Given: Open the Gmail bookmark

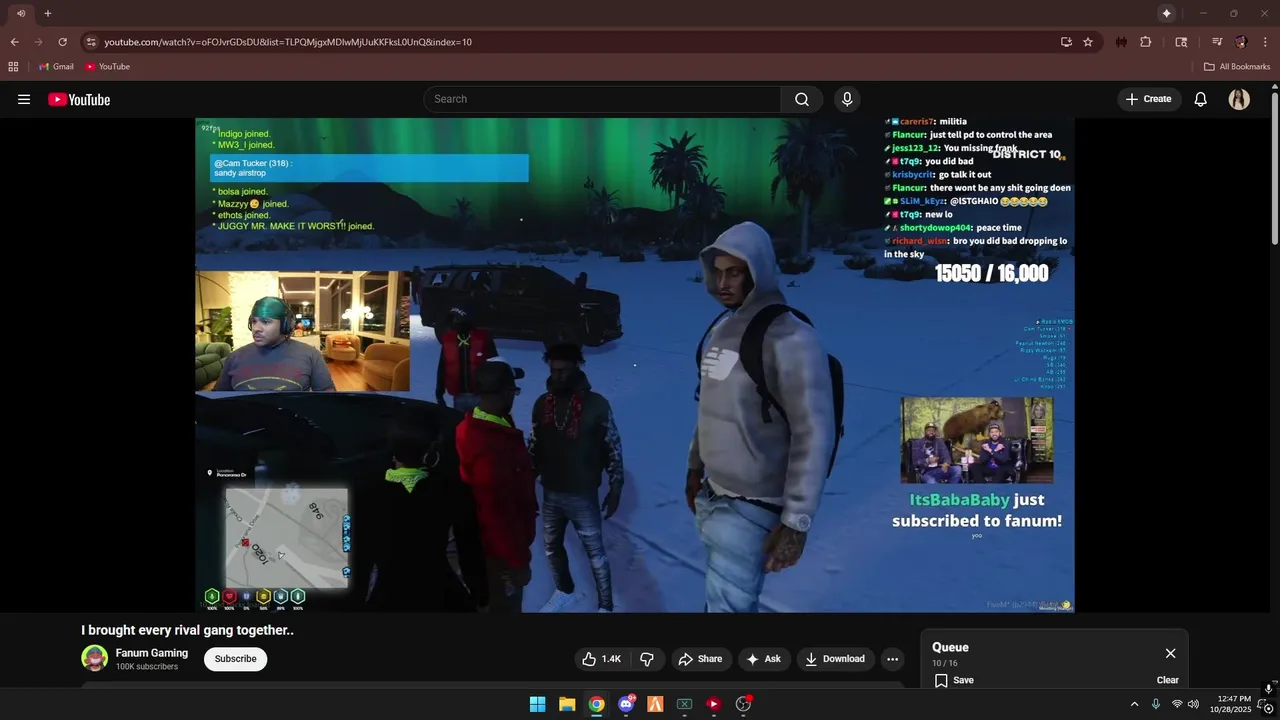Looking at the screenshot, I should [x=56, y=67].
